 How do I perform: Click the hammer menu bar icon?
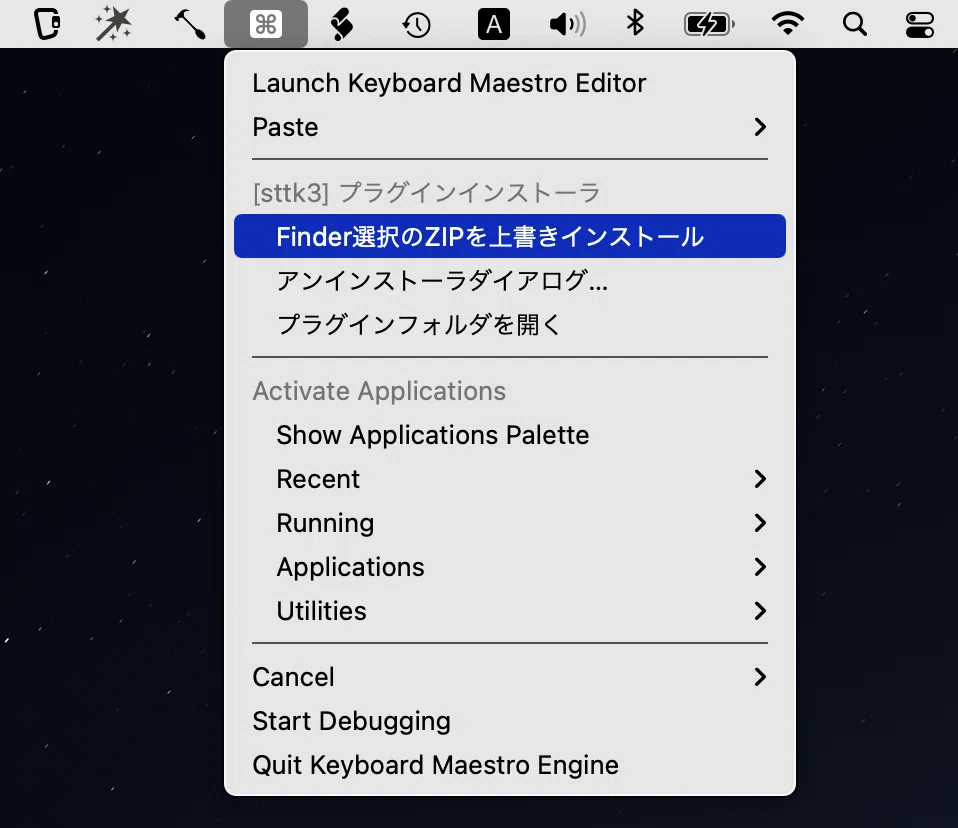[190, 24]
